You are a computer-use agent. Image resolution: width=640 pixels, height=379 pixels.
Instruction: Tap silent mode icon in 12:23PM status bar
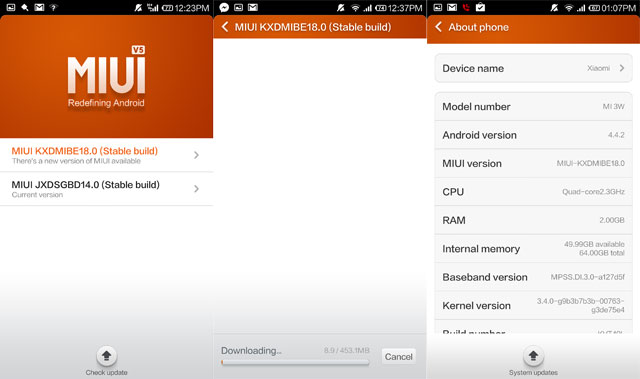(x=138, y=8)
